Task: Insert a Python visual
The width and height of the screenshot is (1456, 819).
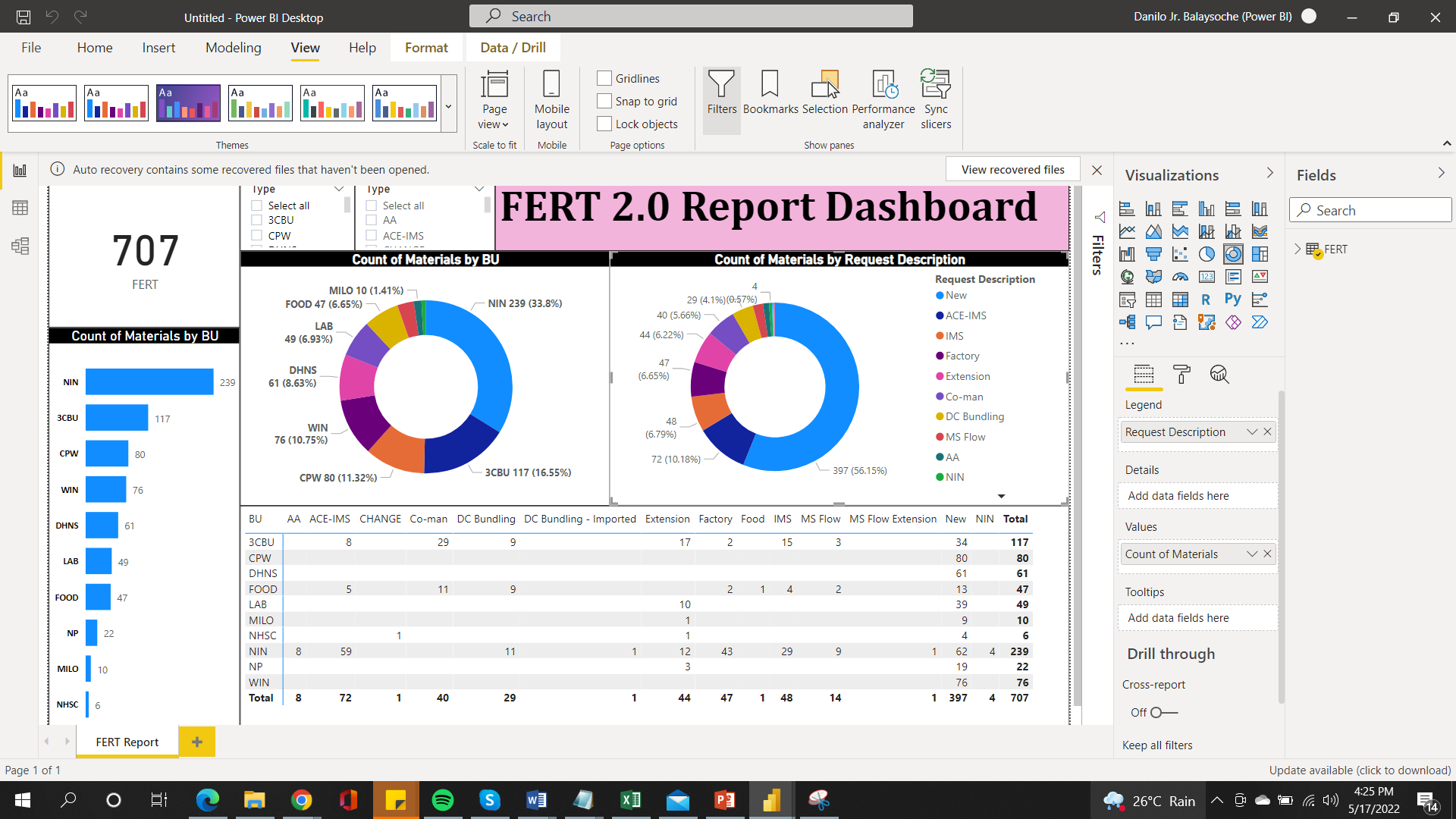Action: point(1233,300)
